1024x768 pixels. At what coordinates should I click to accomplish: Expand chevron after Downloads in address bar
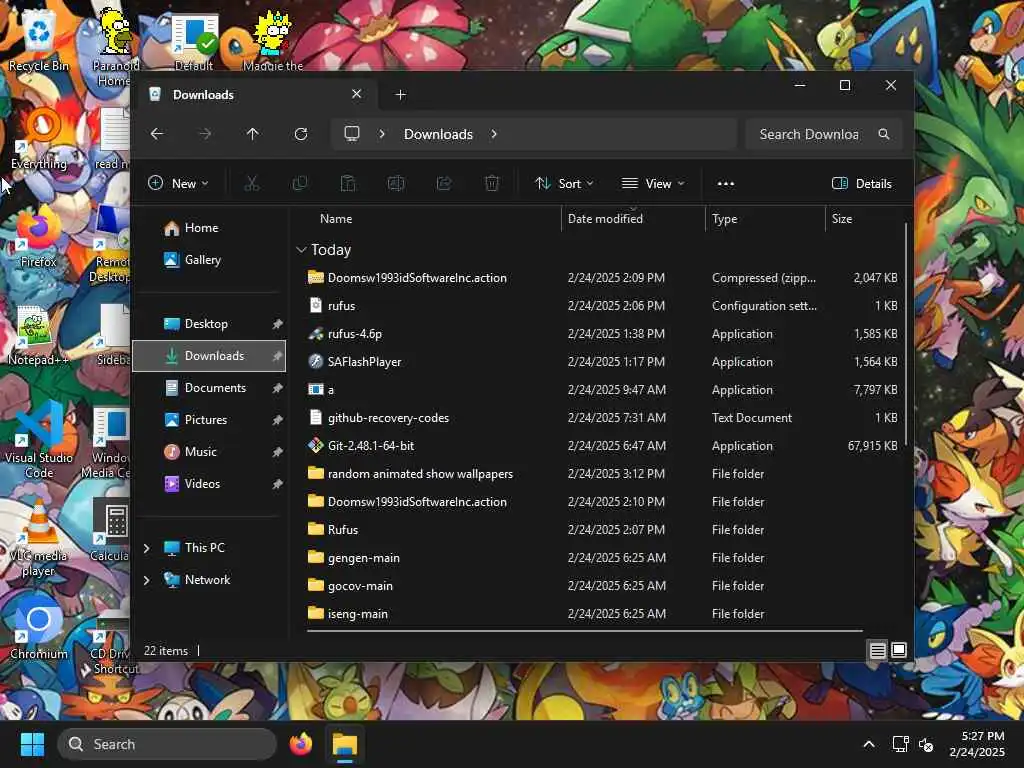494,134
